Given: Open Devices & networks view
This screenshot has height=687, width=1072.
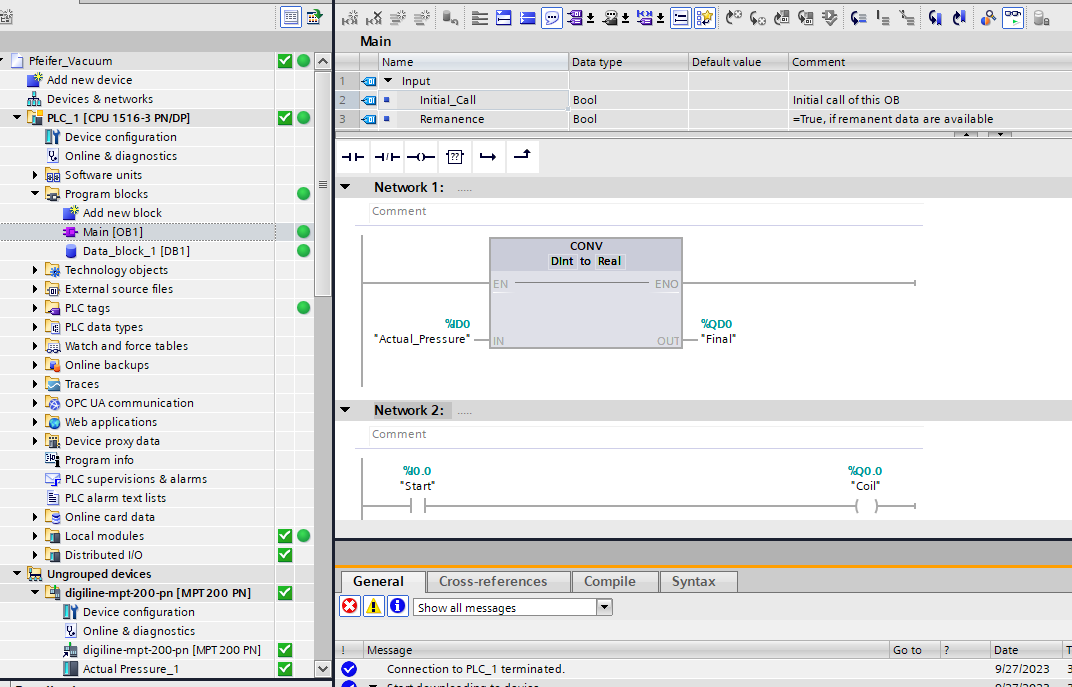Looking at the screenshot, I should click(99, 99).
